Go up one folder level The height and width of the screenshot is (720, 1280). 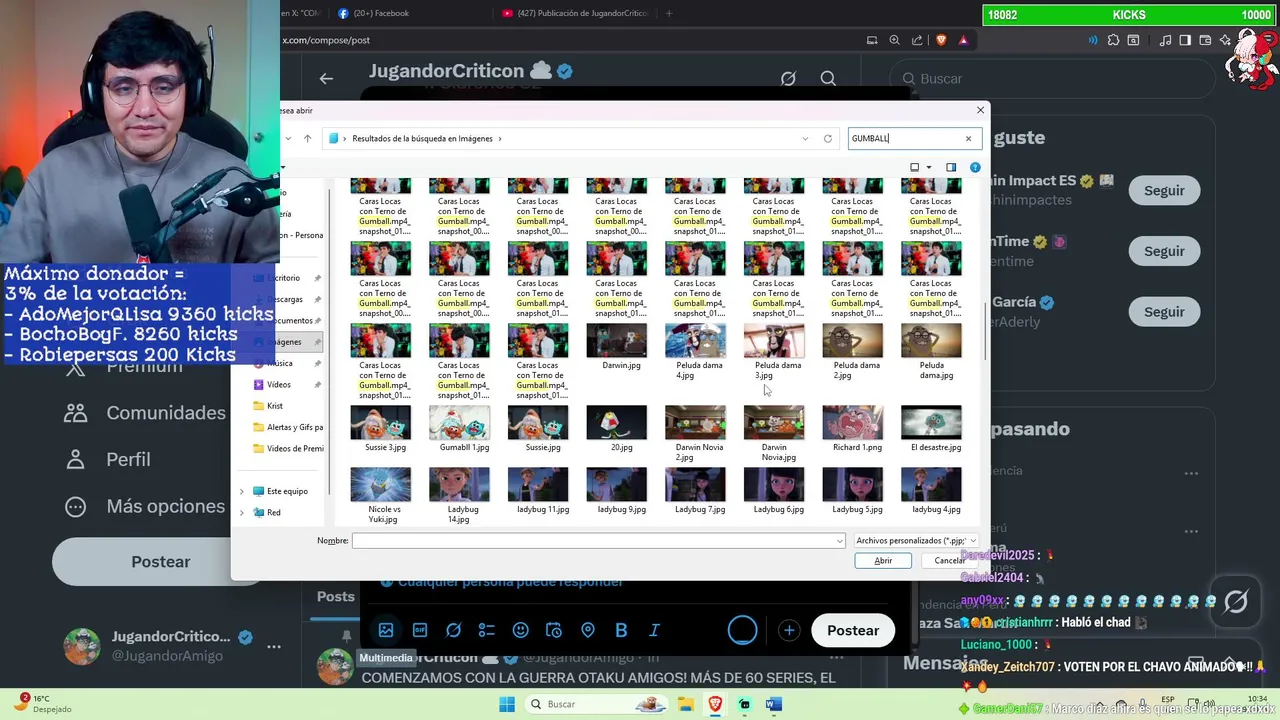[307, 138]
